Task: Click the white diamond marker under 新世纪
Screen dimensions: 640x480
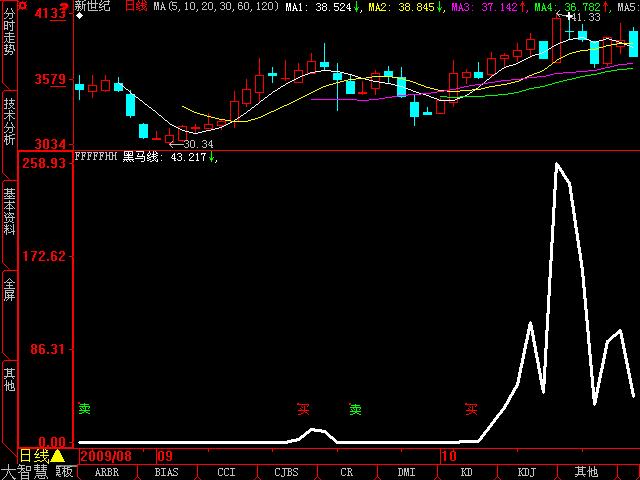Action: coord(80,16)
